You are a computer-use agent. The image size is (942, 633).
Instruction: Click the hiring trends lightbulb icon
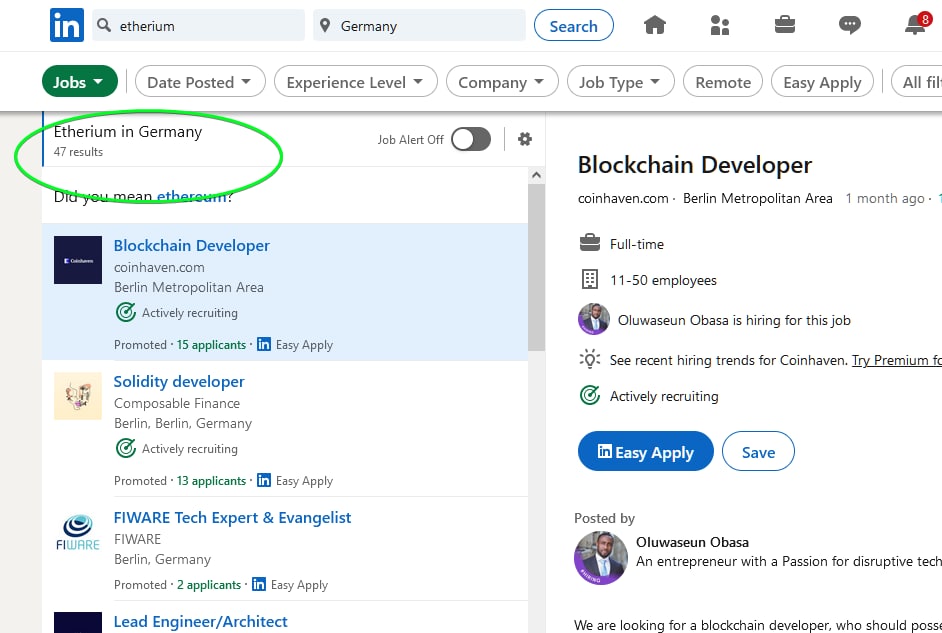coord(590,359)
